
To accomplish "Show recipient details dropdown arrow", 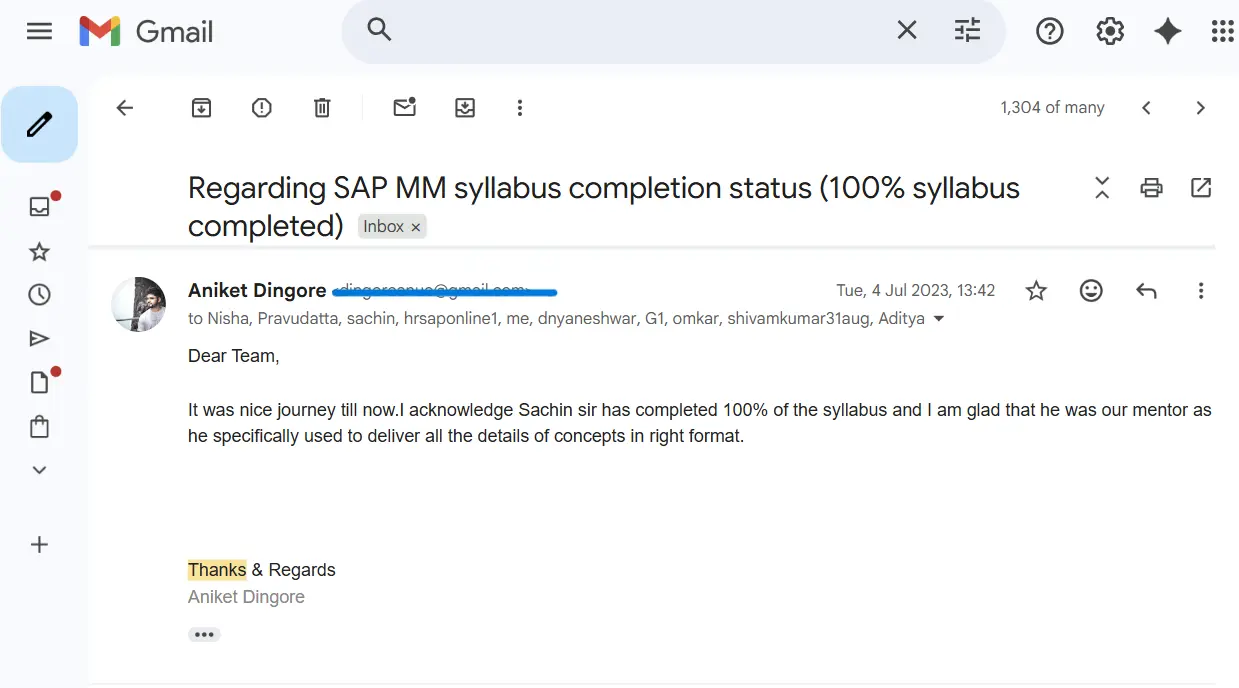I will coord(938,319).
